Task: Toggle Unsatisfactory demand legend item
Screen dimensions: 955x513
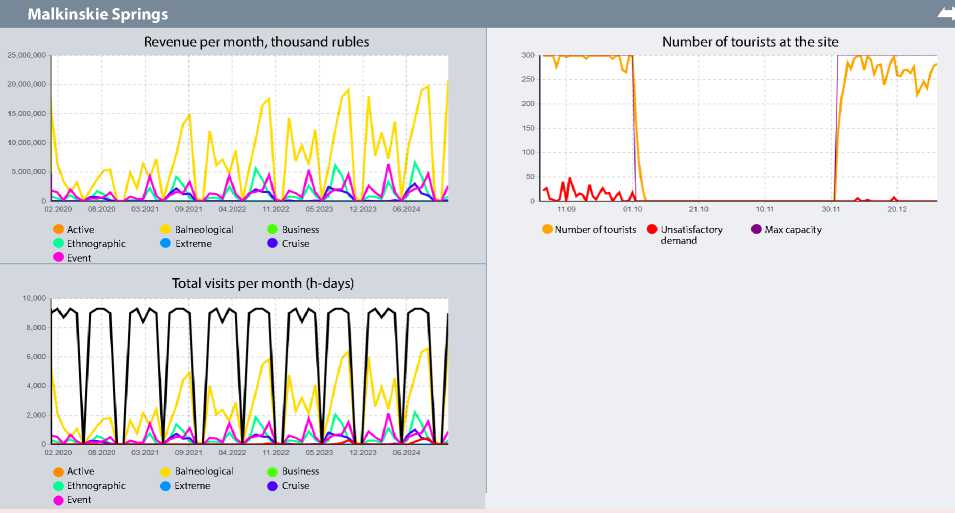Action: pos(685,235)
